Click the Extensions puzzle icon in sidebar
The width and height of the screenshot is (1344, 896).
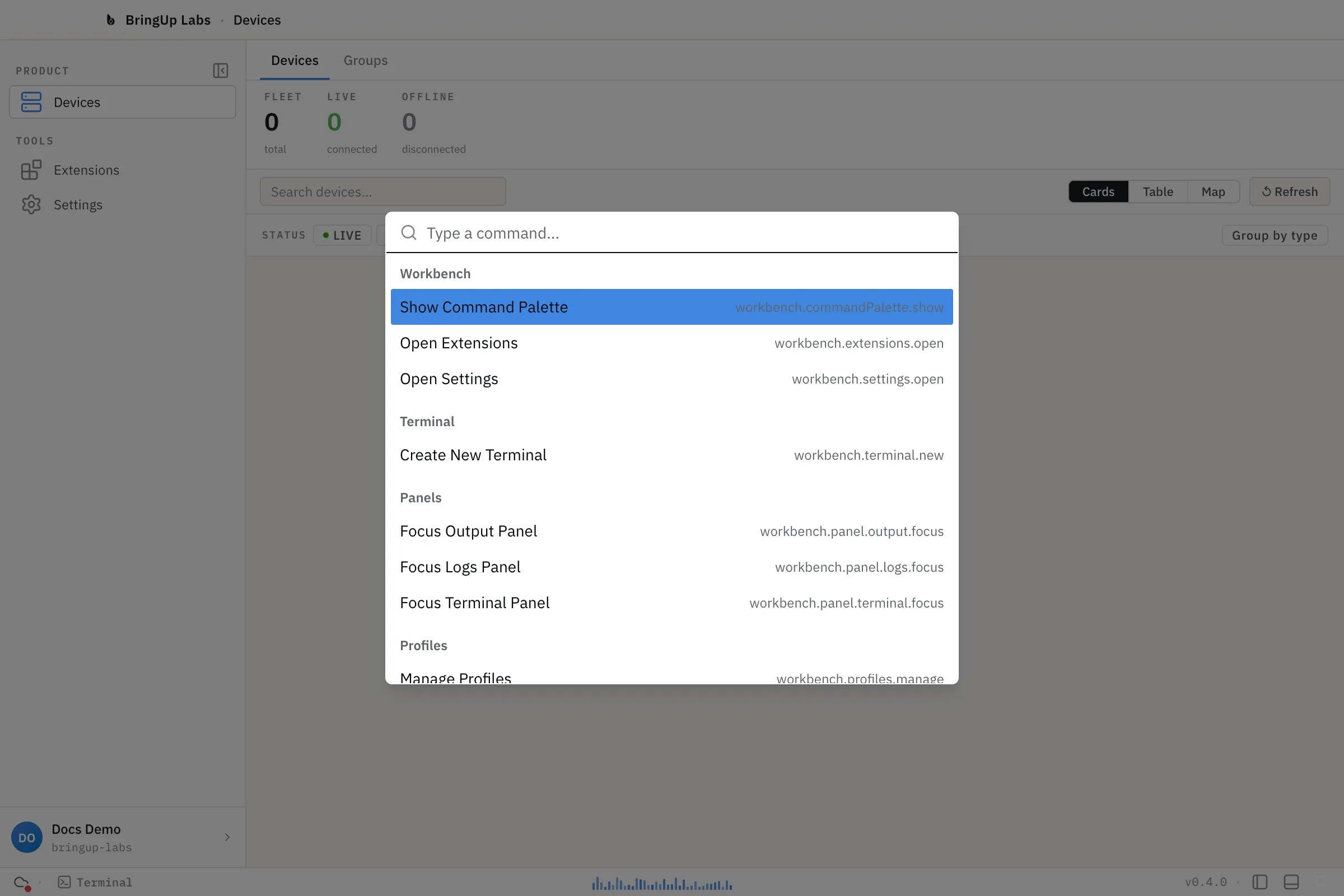[x=31, y=170]
